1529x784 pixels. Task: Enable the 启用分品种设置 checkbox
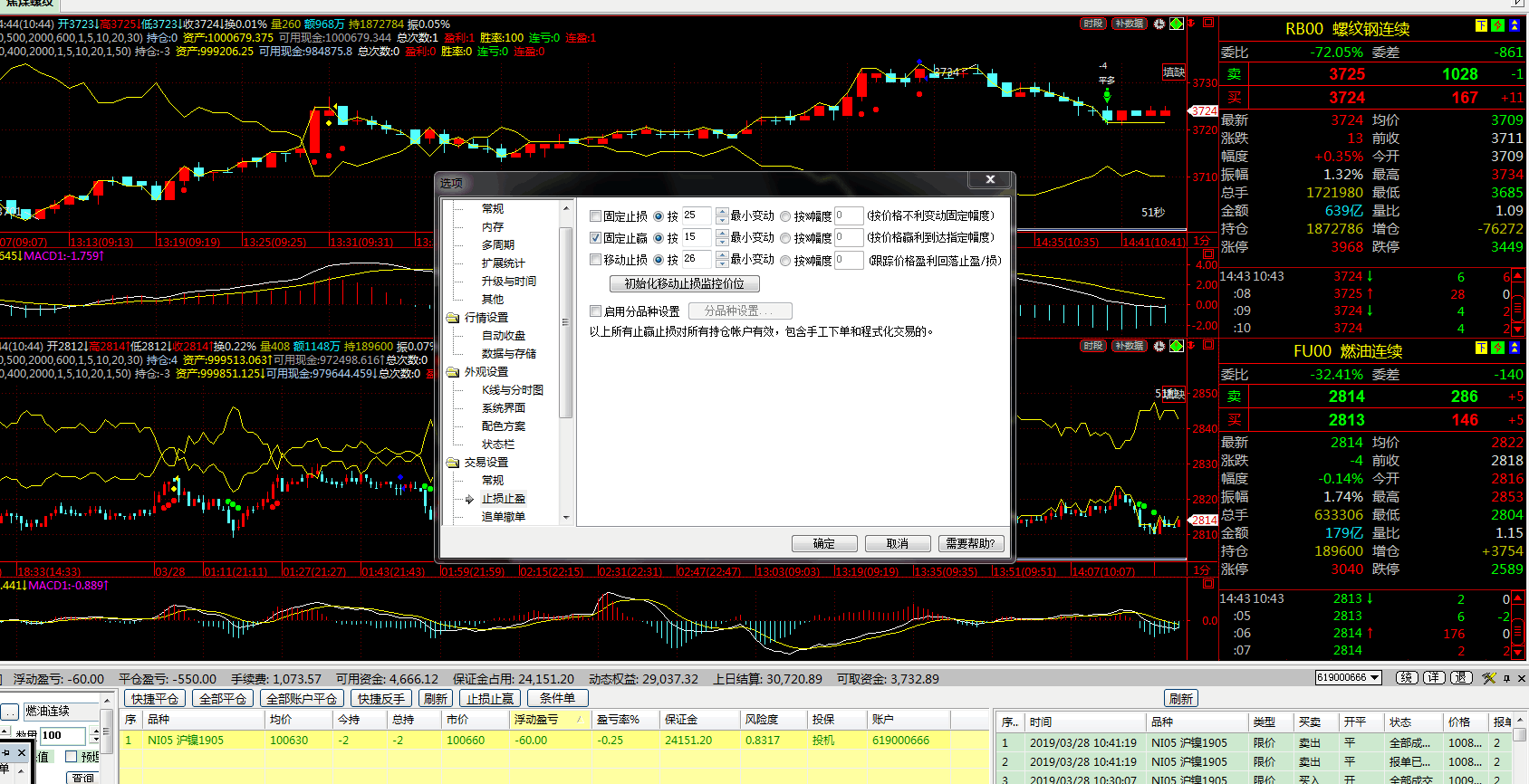(x=595, y=311)
